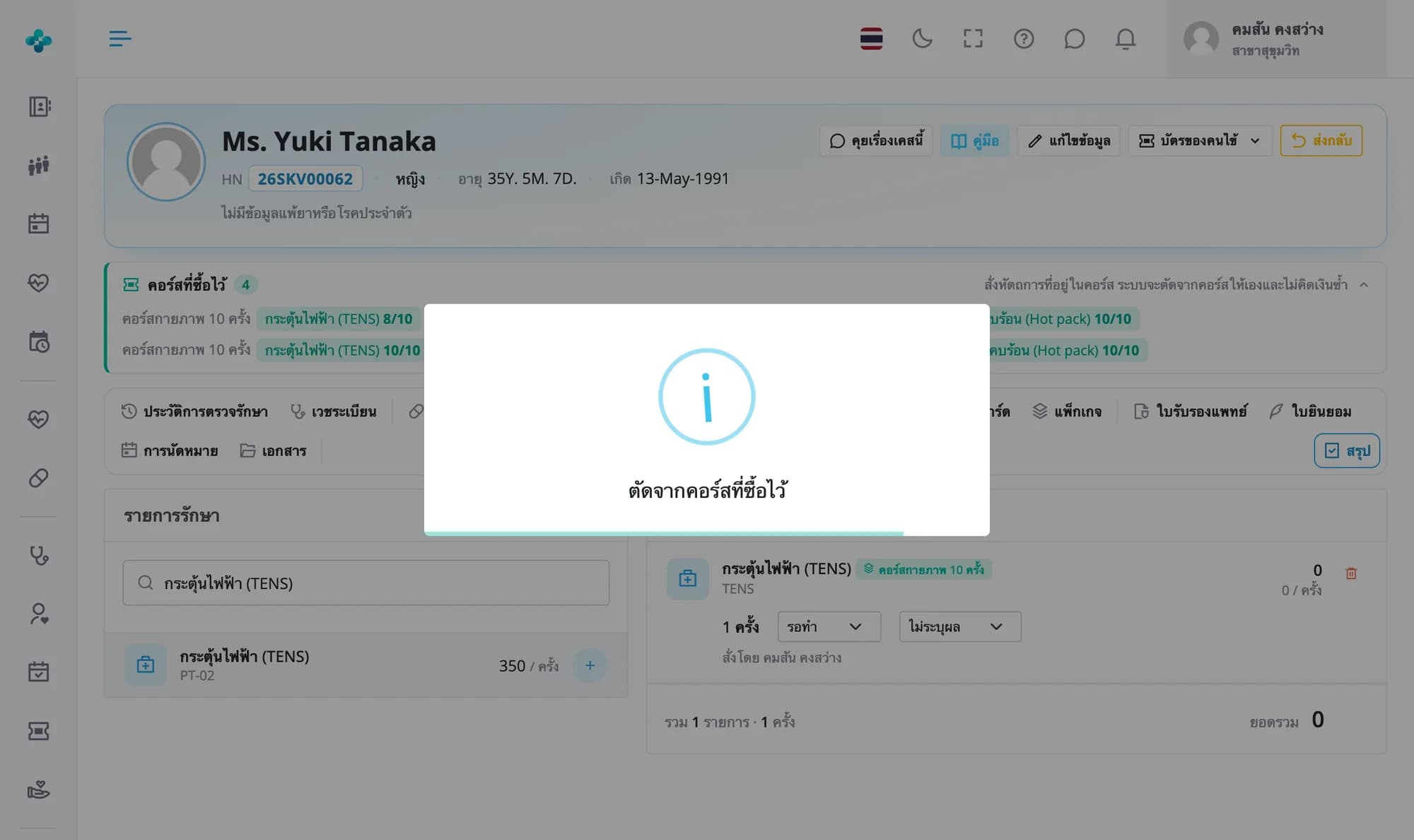Open the notifications bell
Image resolution: width=1414 pixels, height=840 pixels.
click(x=1125, y=38)
